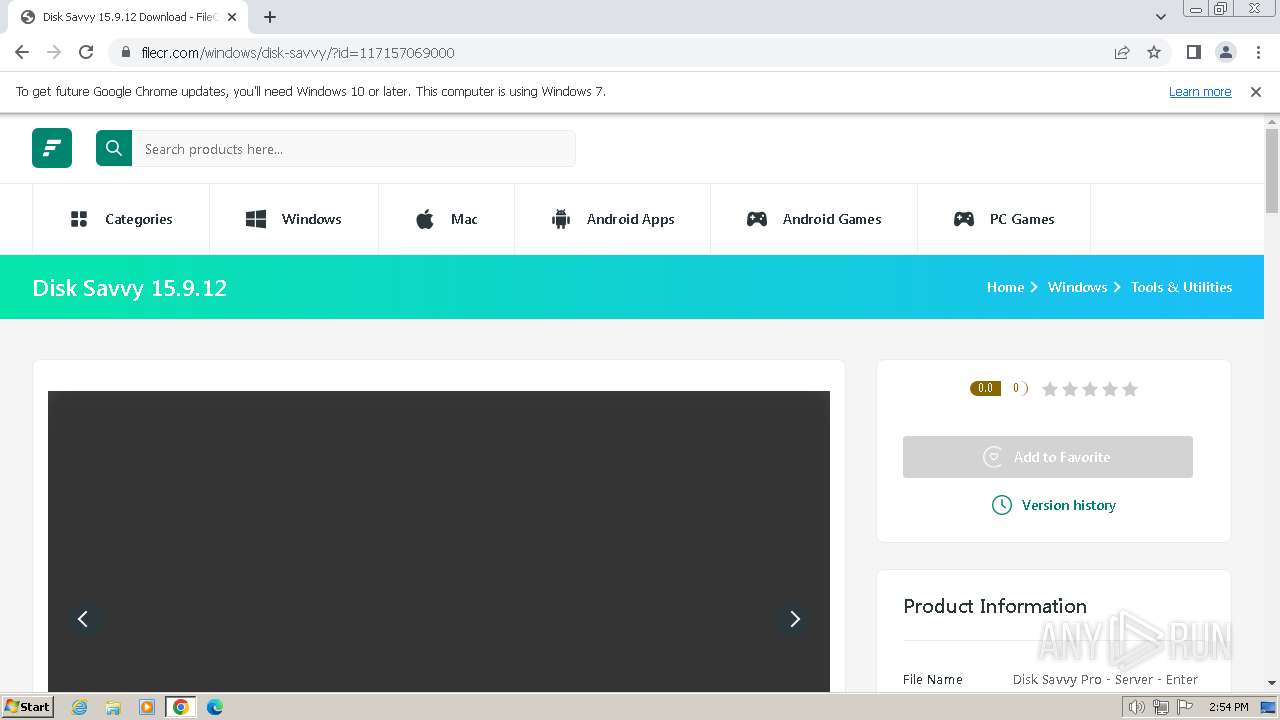Click the system clock 2:54 PM
Image resolution: width=1280 pixels, height=720 pixels.
[1228, 707]
